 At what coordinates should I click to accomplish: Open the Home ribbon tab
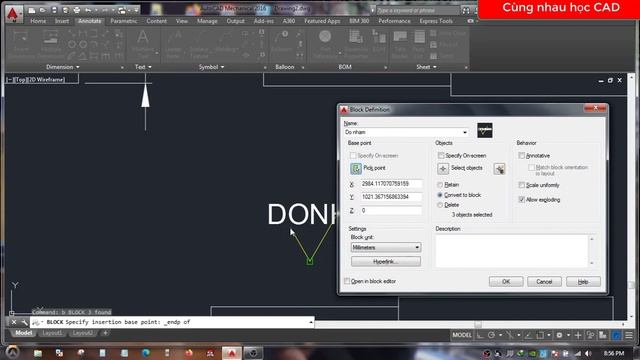pos(38,21)
